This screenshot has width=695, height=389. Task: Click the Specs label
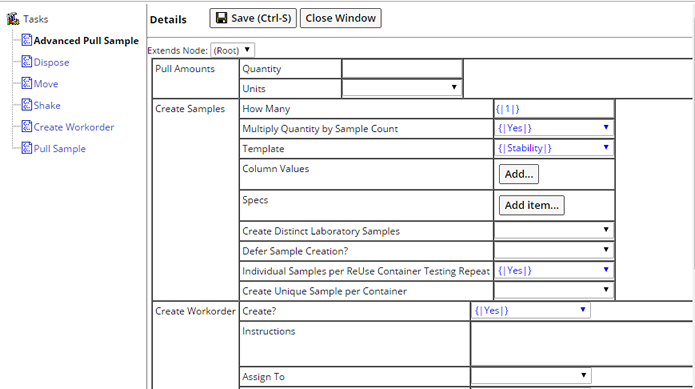[255, 200]
